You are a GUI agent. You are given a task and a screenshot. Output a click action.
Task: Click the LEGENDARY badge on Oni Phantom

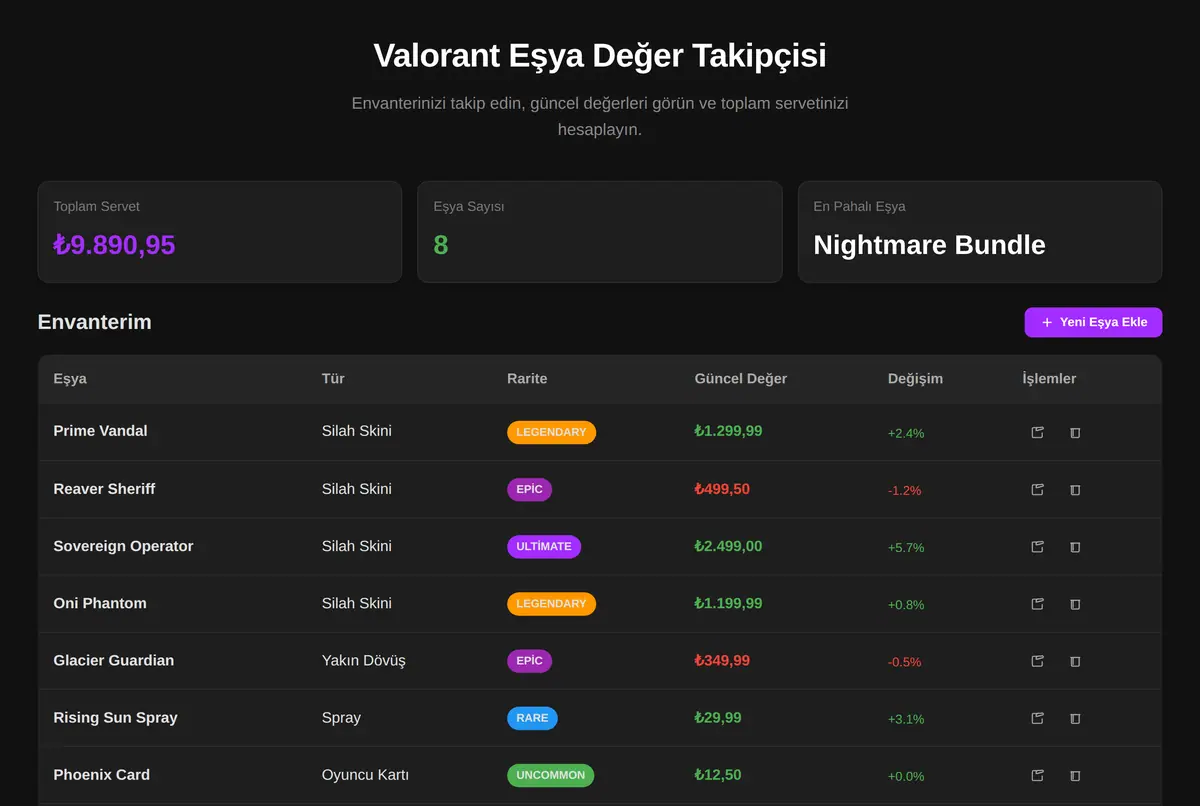click(x=551, y=604)
